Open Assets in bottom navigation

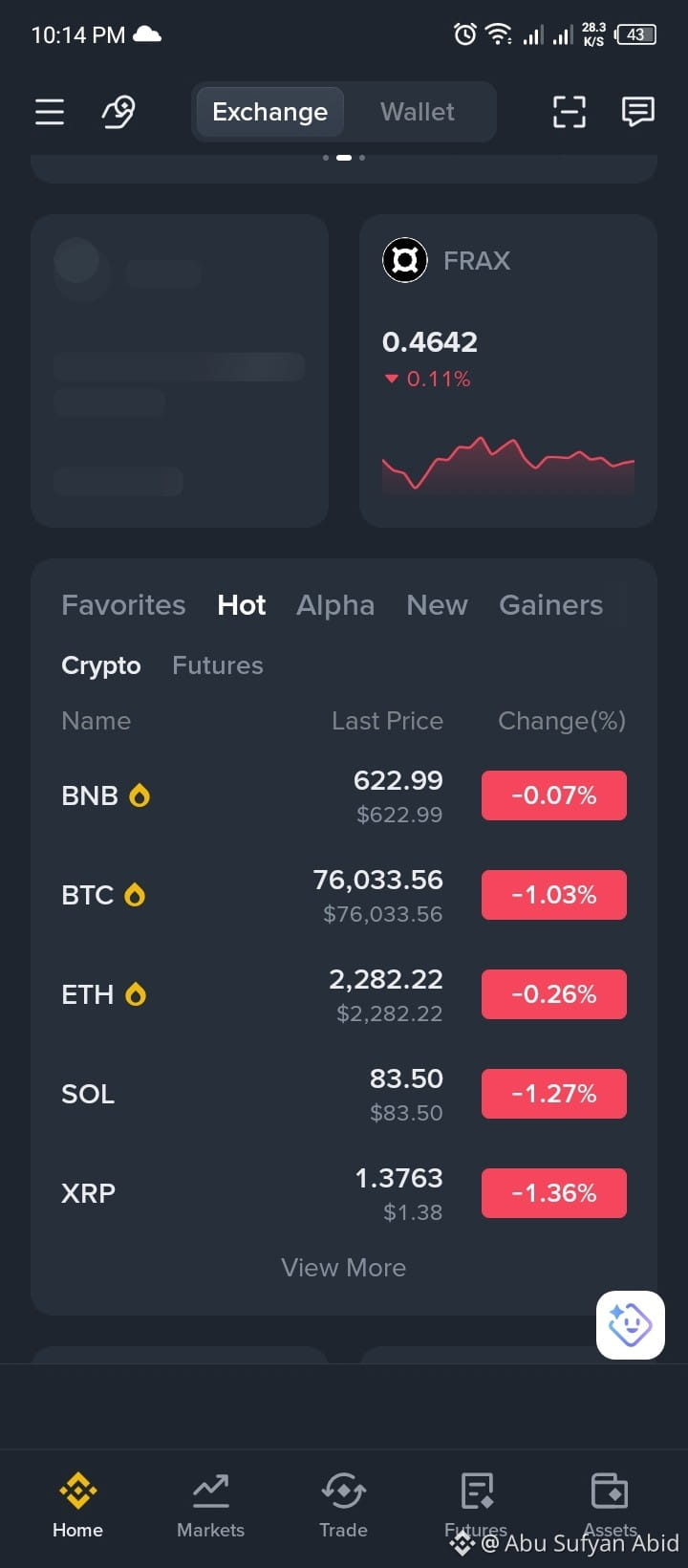[610, 1506]
